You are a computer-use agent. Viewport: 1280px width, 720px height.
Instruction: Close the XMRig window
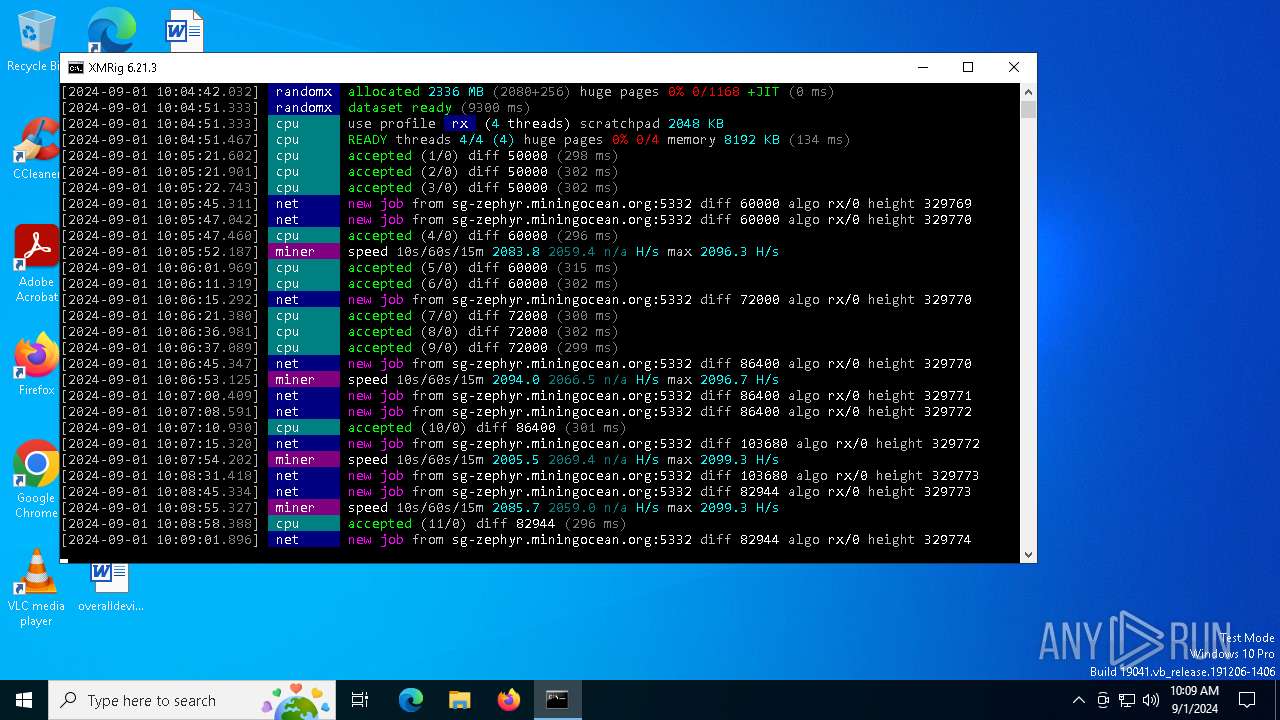[x=1013, y=68]
